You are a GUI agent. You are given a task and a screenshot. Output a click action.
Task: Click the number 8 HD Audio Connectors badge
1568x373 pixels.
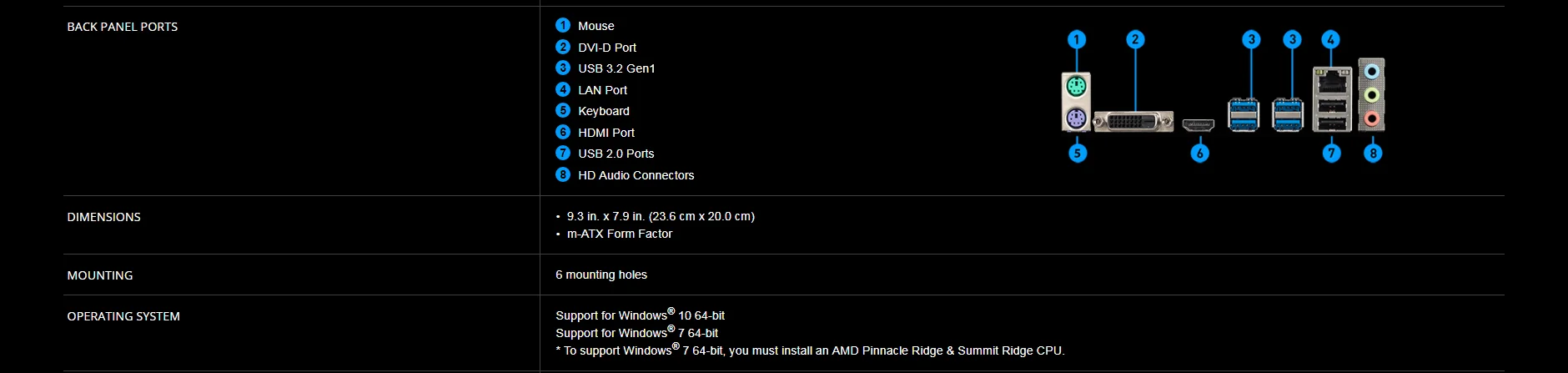point(563,174)
